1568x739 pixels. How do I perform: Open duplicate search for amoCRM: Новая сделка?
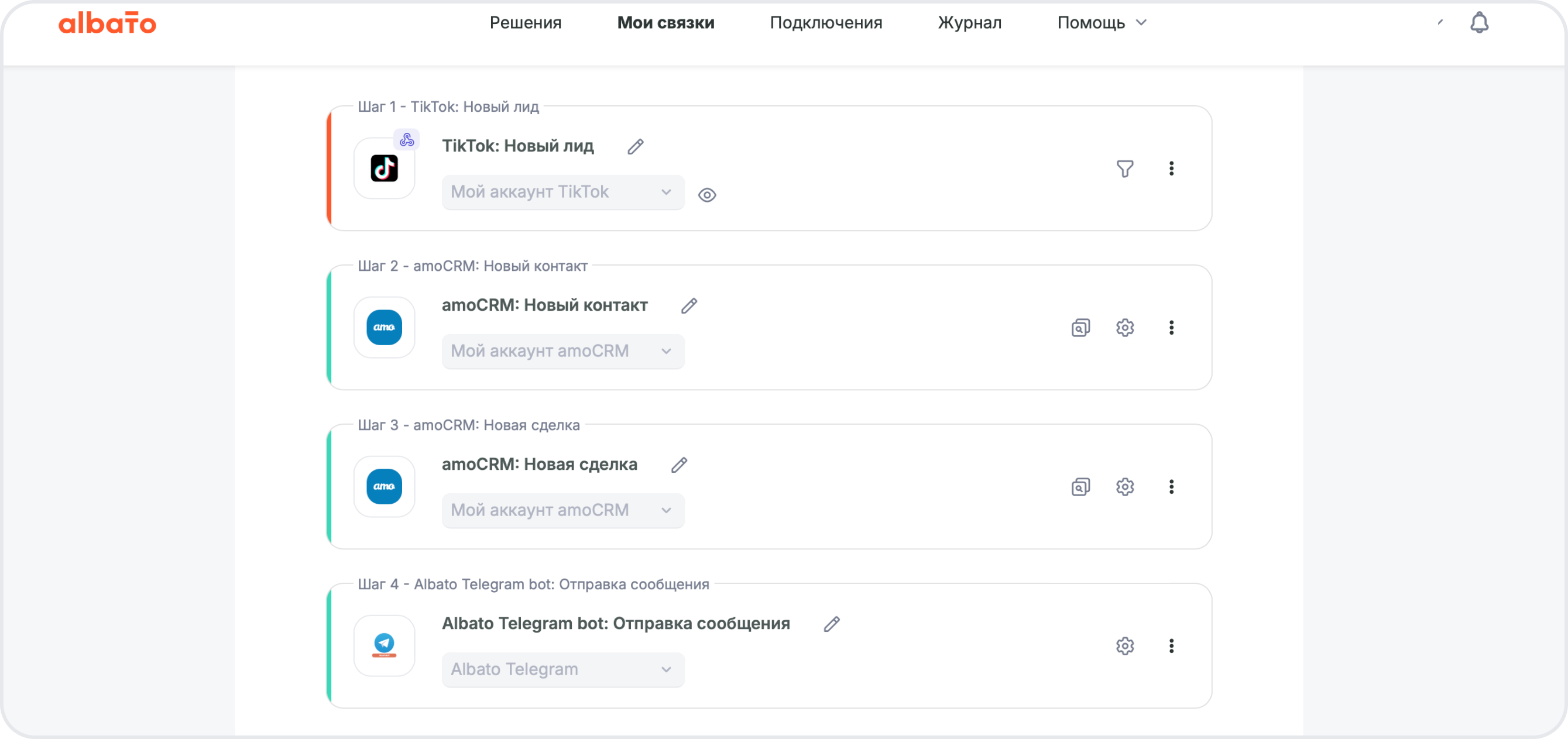(x=1080, y=486)
